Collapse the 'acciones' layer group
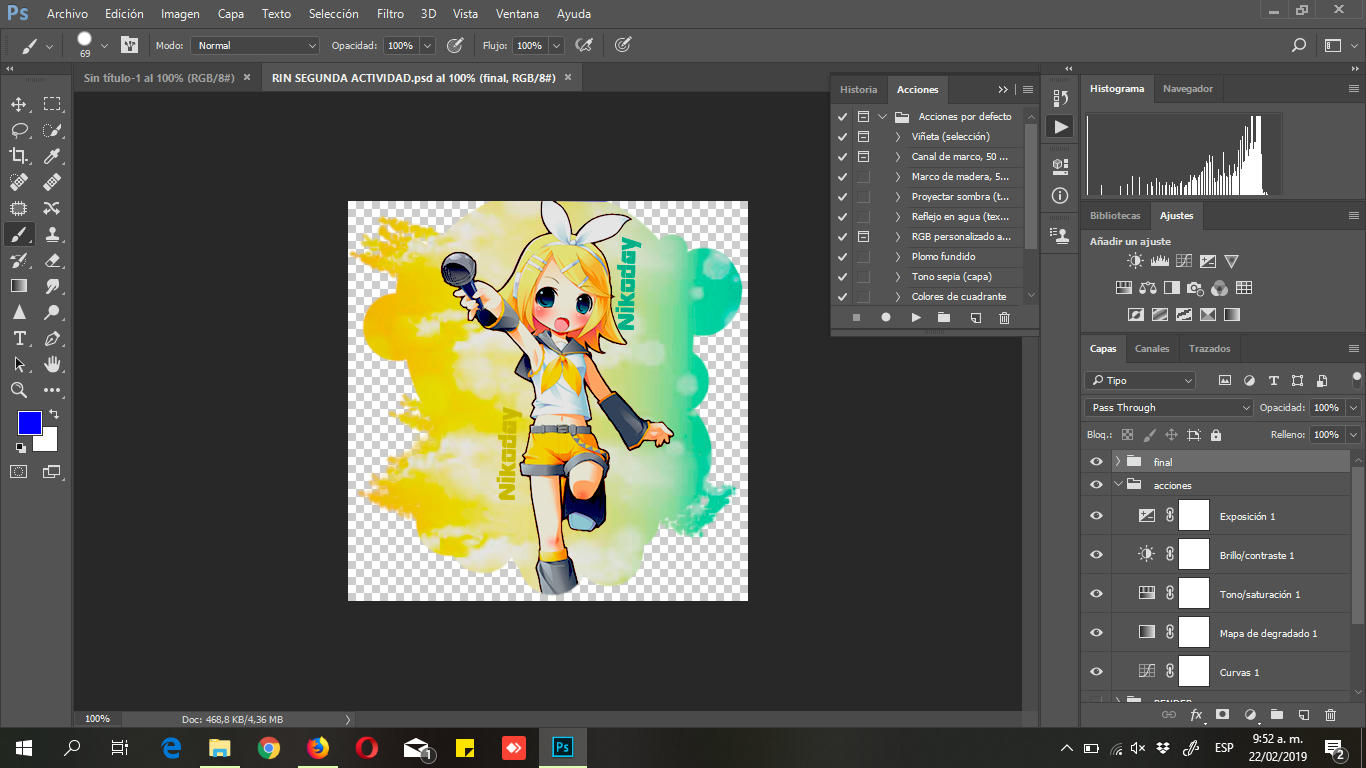The image size is (1366, 768). (x=1118, y=485)
